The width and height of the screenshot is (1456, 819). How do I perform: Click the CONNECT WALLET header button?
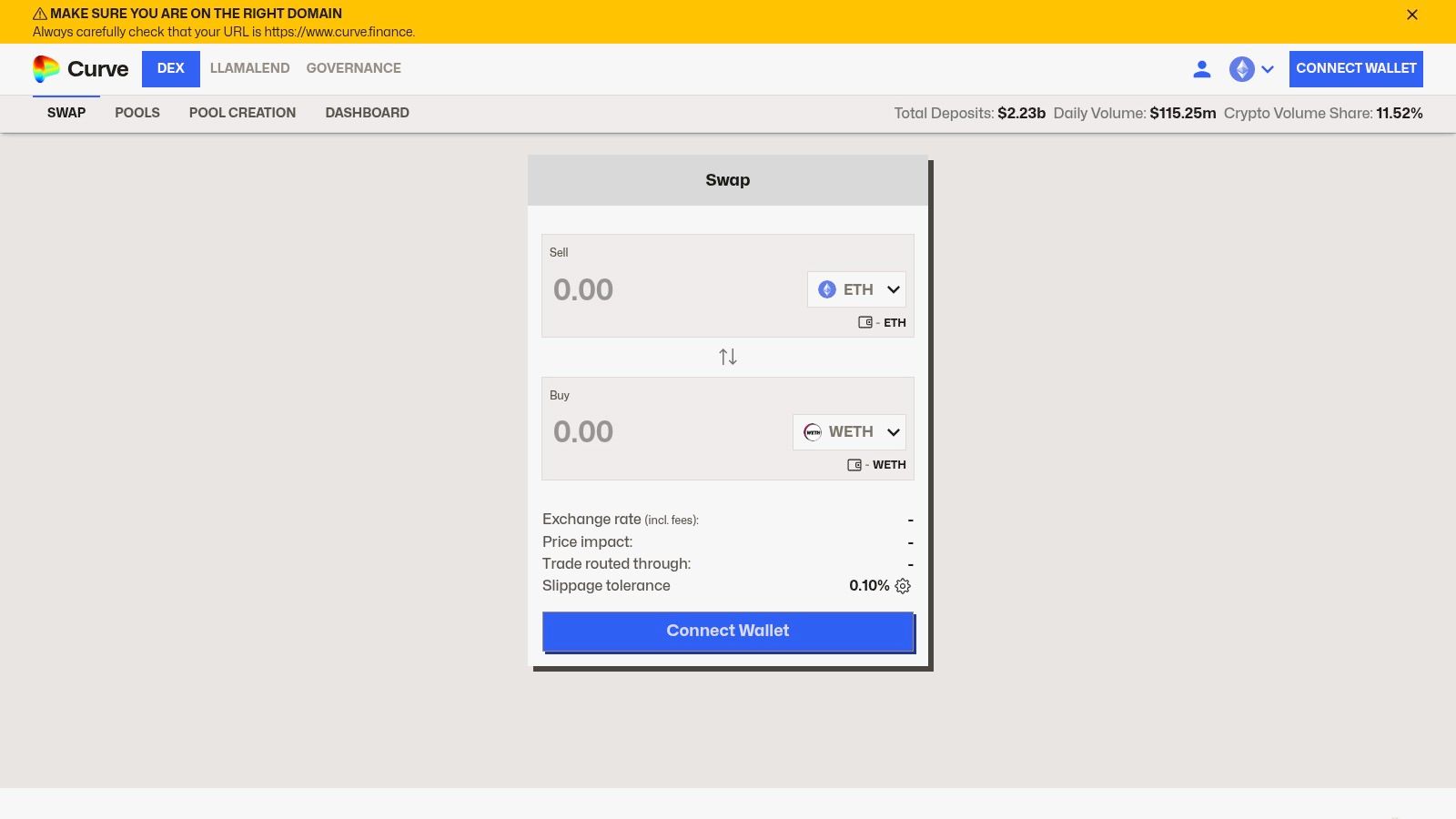1356,69
